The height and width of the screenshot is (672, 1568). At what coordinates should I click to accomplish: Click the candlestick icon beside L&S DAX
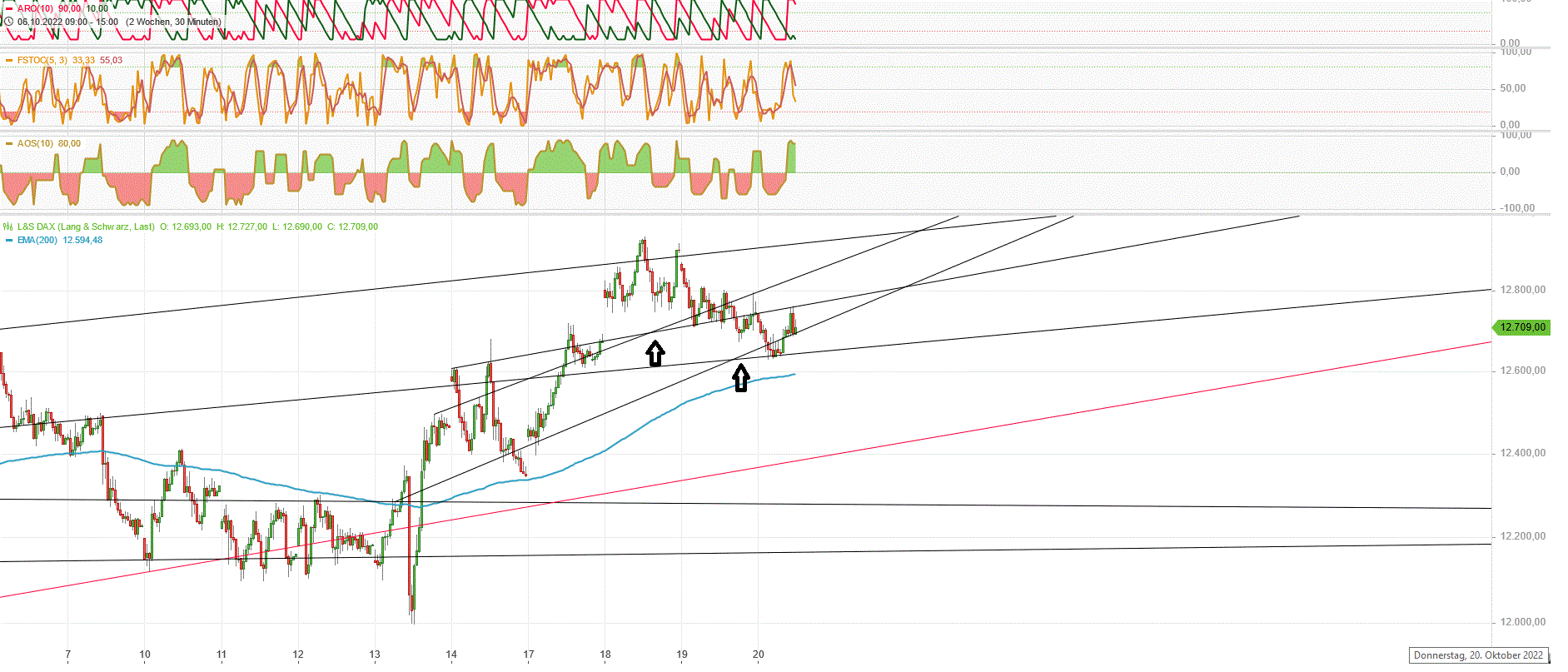[x=8, y=226]
